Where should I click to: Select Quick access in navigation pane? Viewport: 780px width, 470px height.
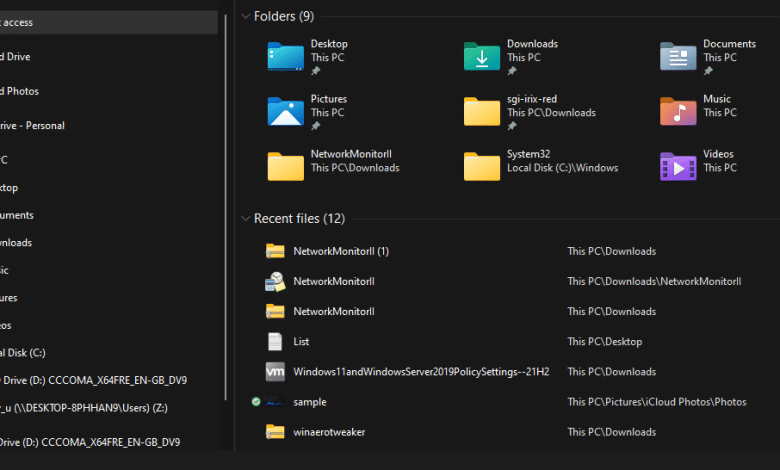click(108, 22)
